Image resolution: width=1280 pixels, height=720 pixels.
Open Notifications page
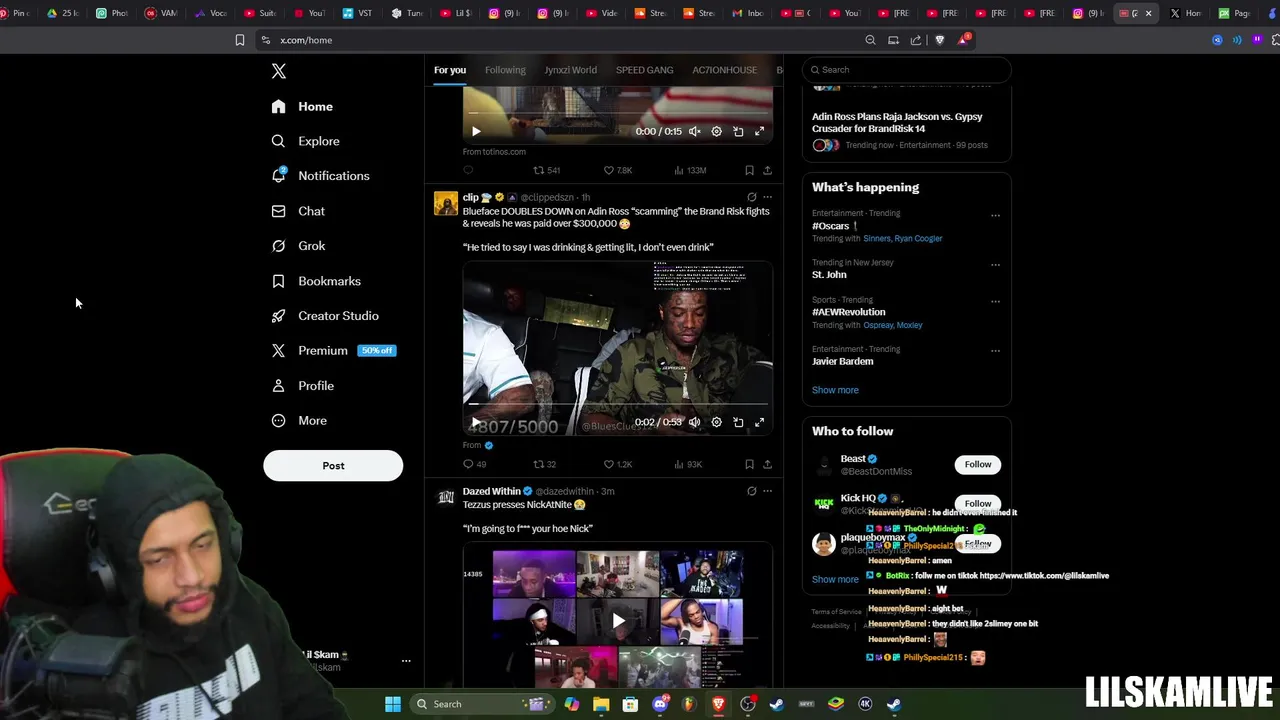(320, 176)
